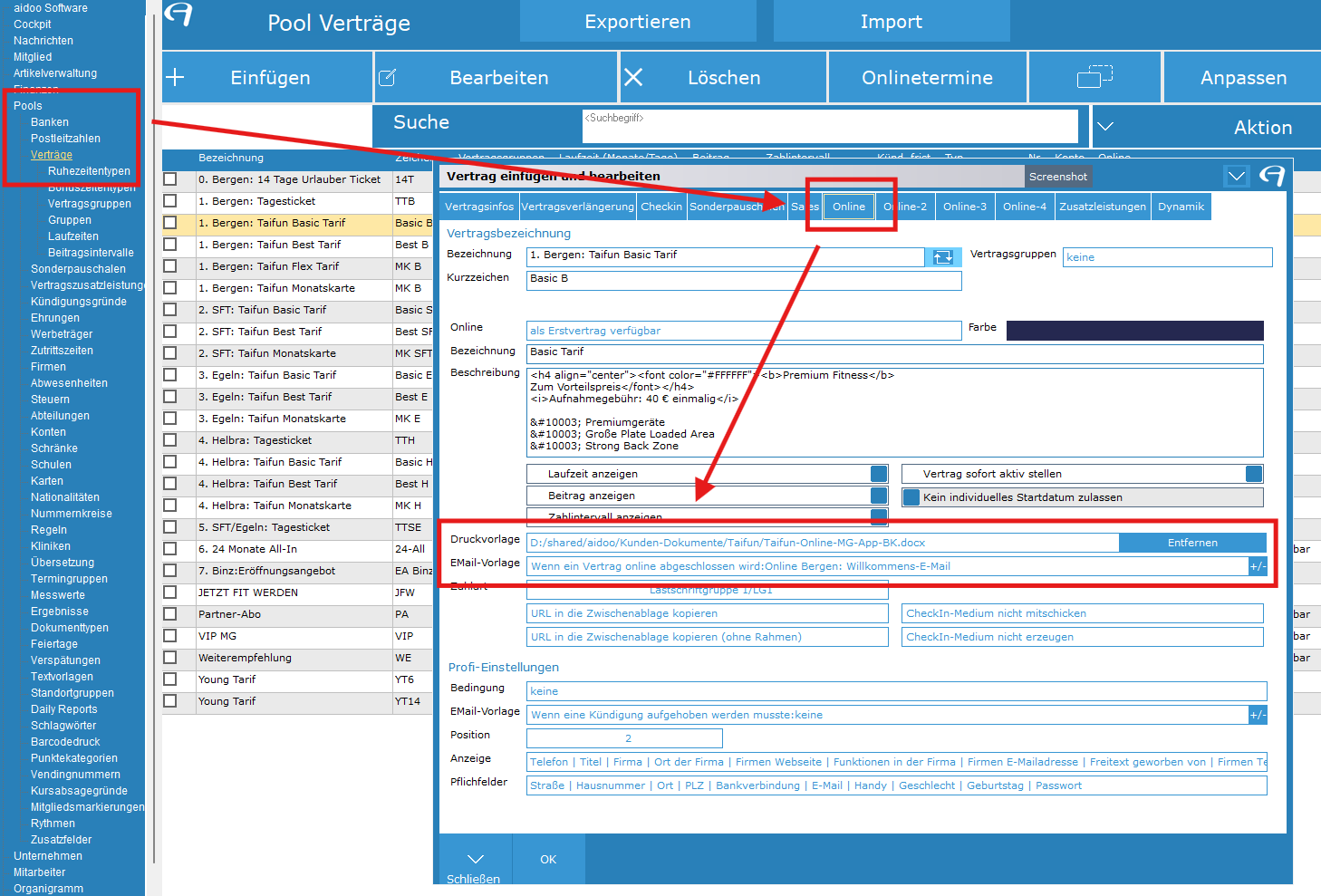Open the Vertragsgruppen 'keine' selector
Screen dimensions: 1321x896
coord(1167,257)
